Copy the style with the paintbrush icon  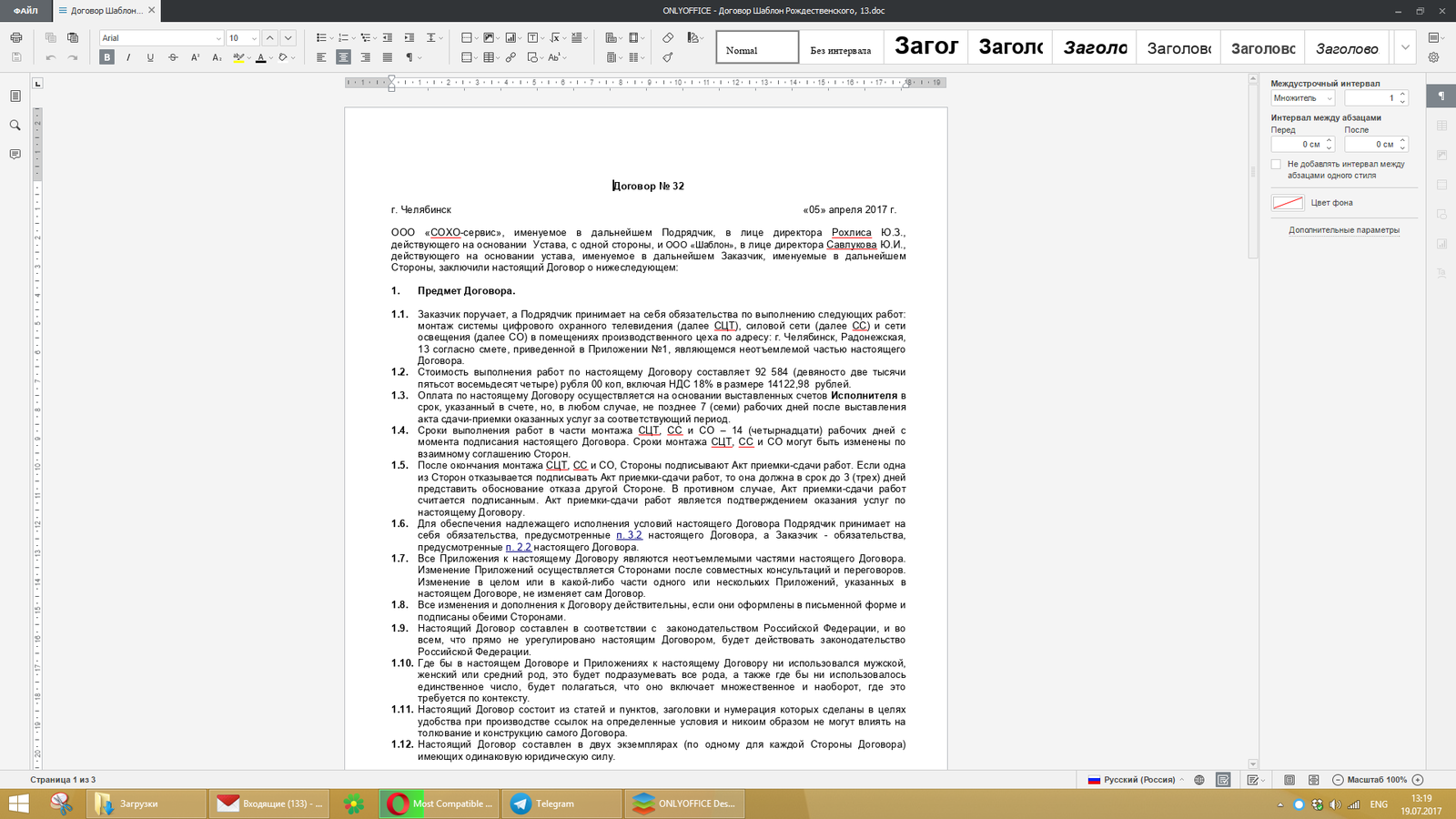pos(668,57)
